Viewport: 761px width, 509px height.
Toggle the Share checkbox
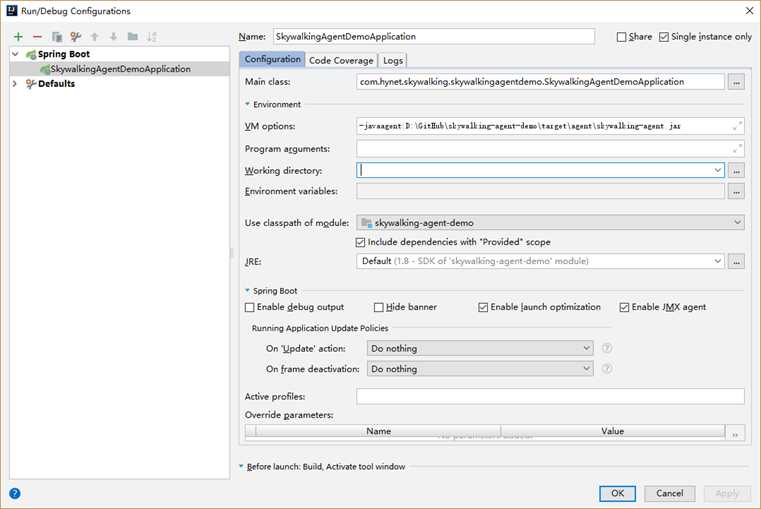pos(621,37)
